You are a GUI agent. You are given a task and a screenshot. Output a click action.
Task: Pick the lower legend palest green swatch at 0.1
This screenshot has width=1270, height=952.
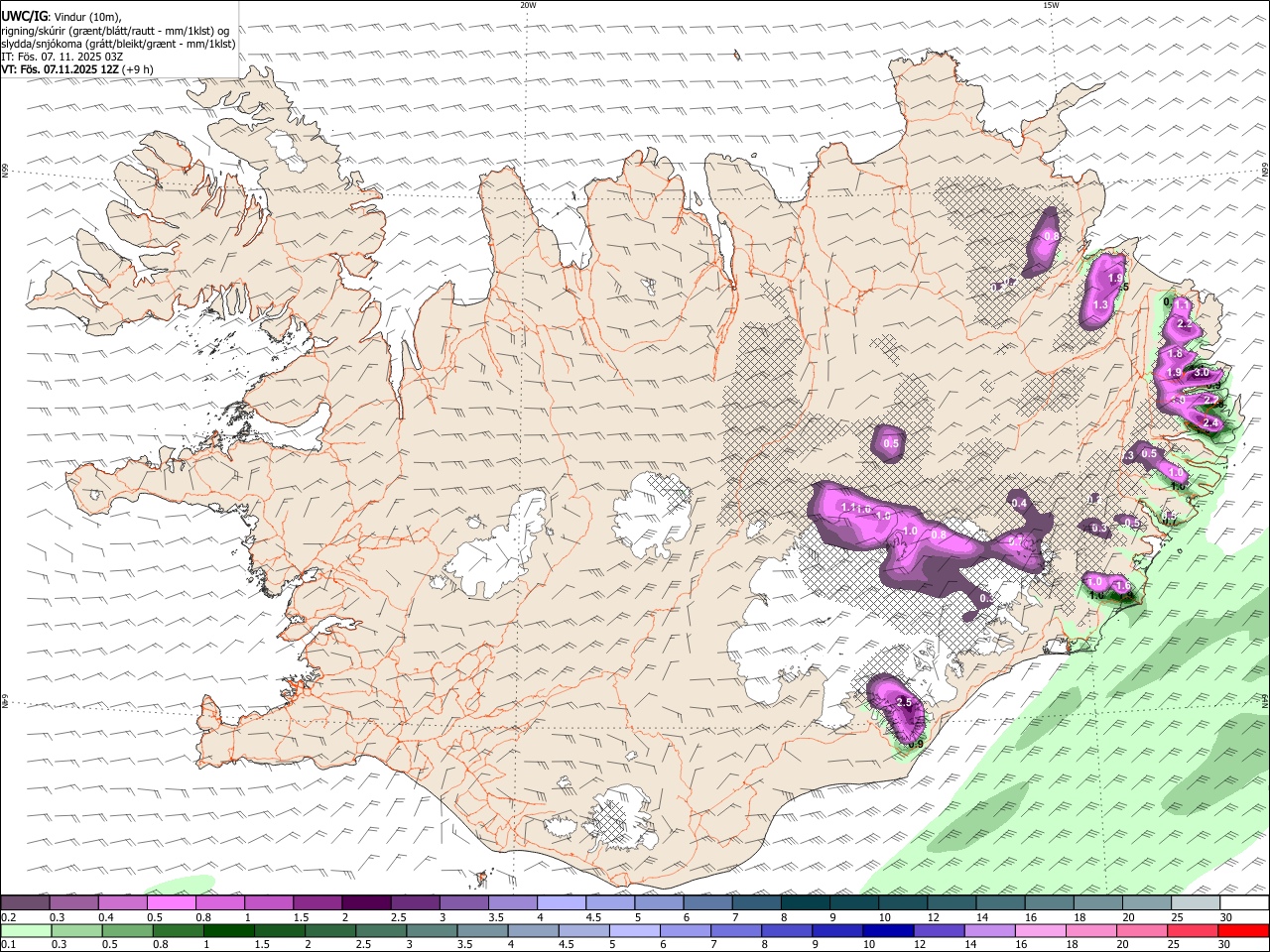pyautogui.click(x=26, y=930)
